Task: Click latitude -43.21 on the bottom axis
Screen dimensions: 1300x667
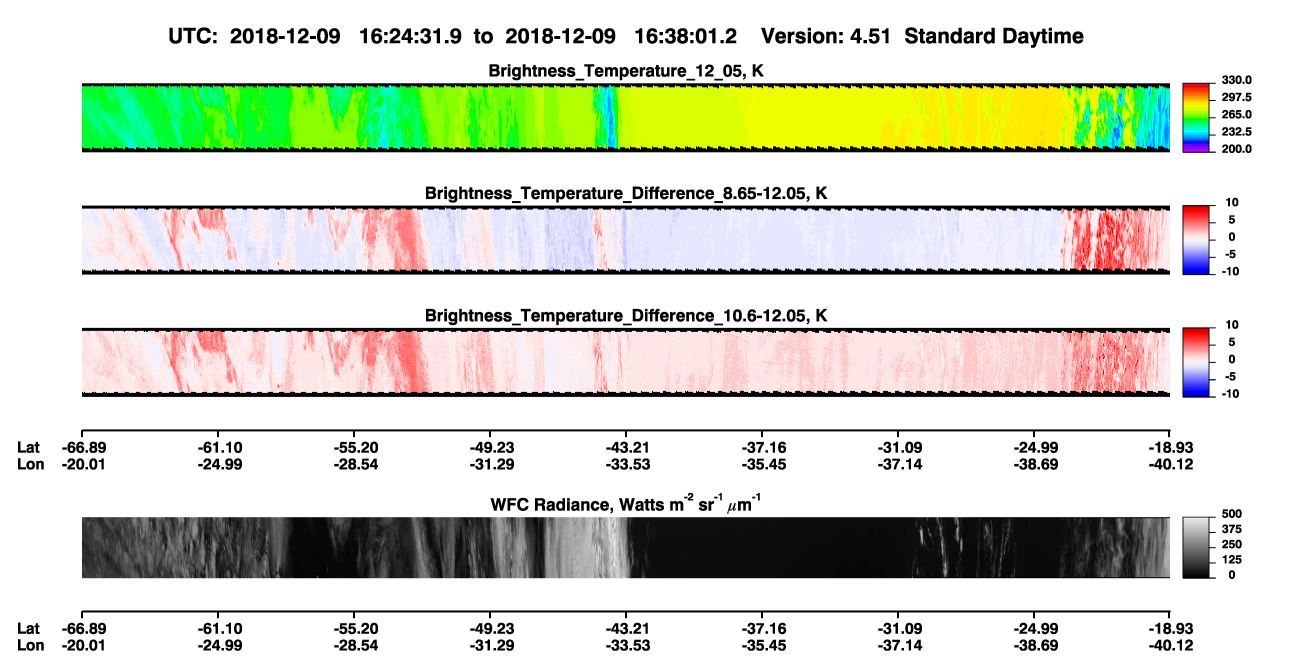Action: (x=626, y=628)
